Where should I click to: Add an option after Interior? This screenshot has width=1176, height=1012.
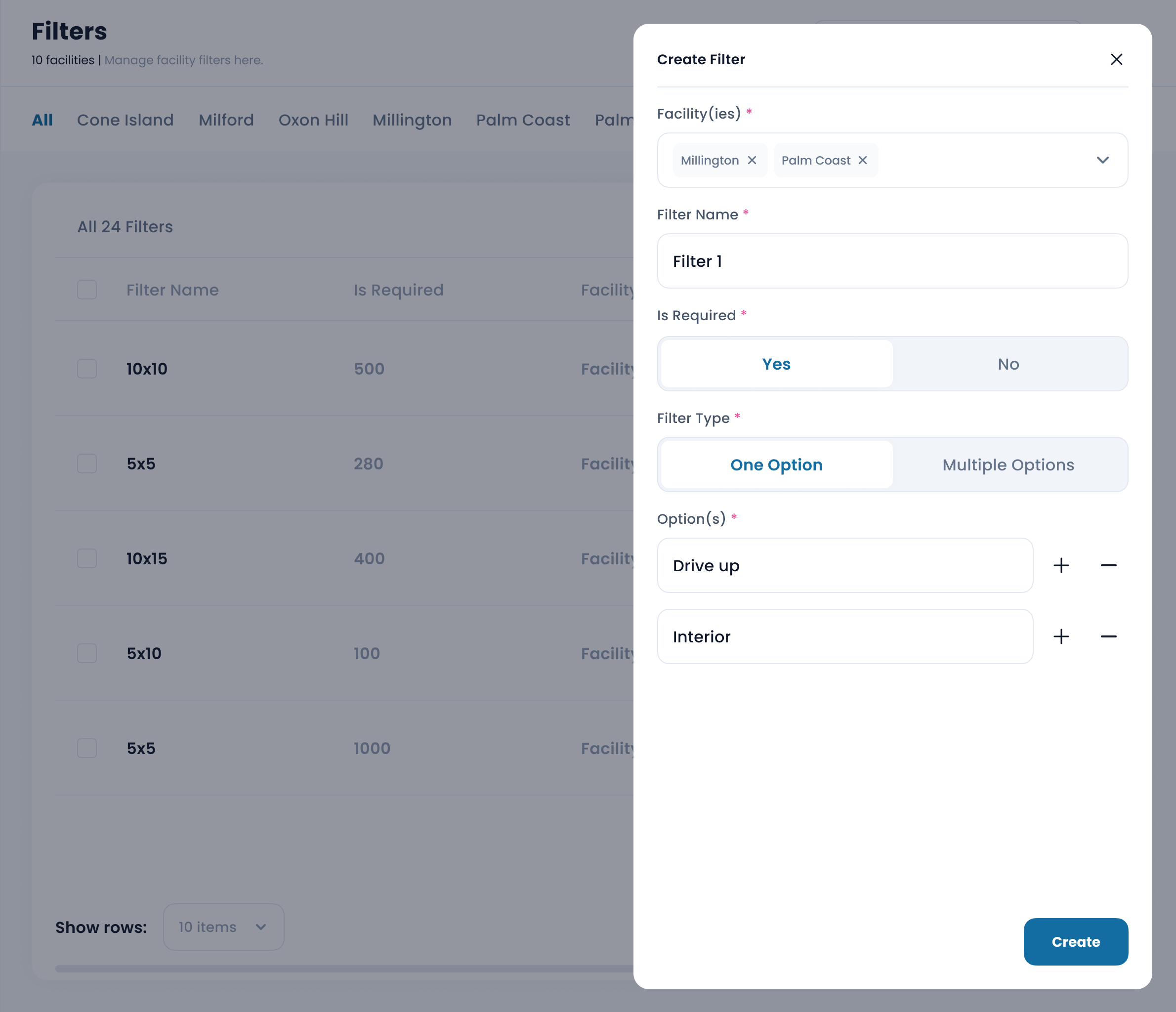(x=1061, y=636)
